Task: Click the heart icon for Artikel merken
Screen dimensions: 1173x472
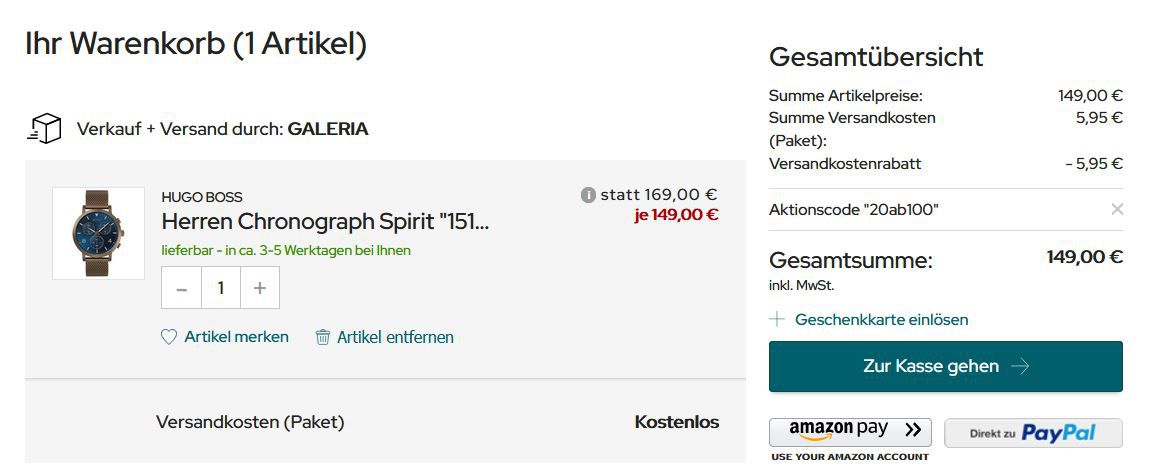Action: click(169, 337)
